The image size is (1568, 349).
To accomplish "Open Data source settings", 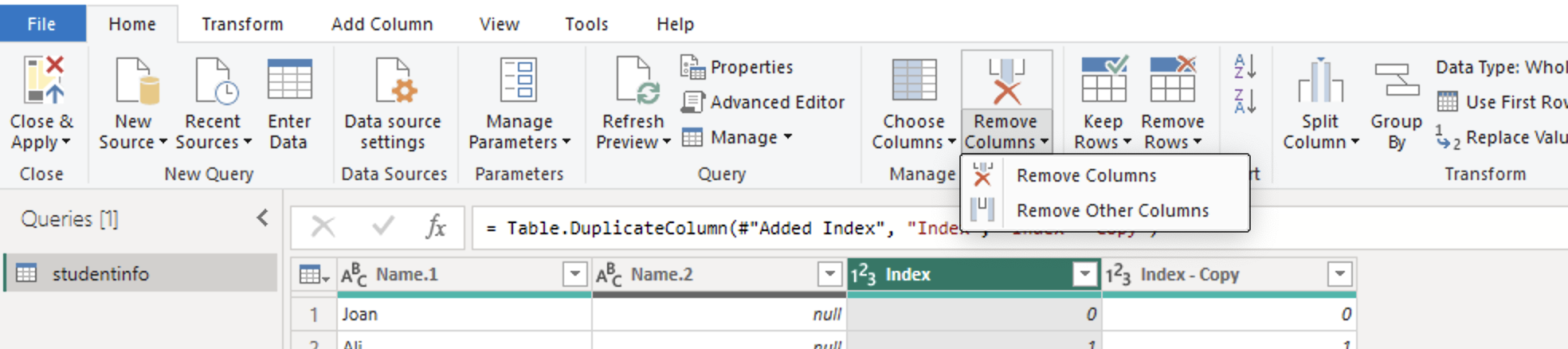I will [392, 104].
